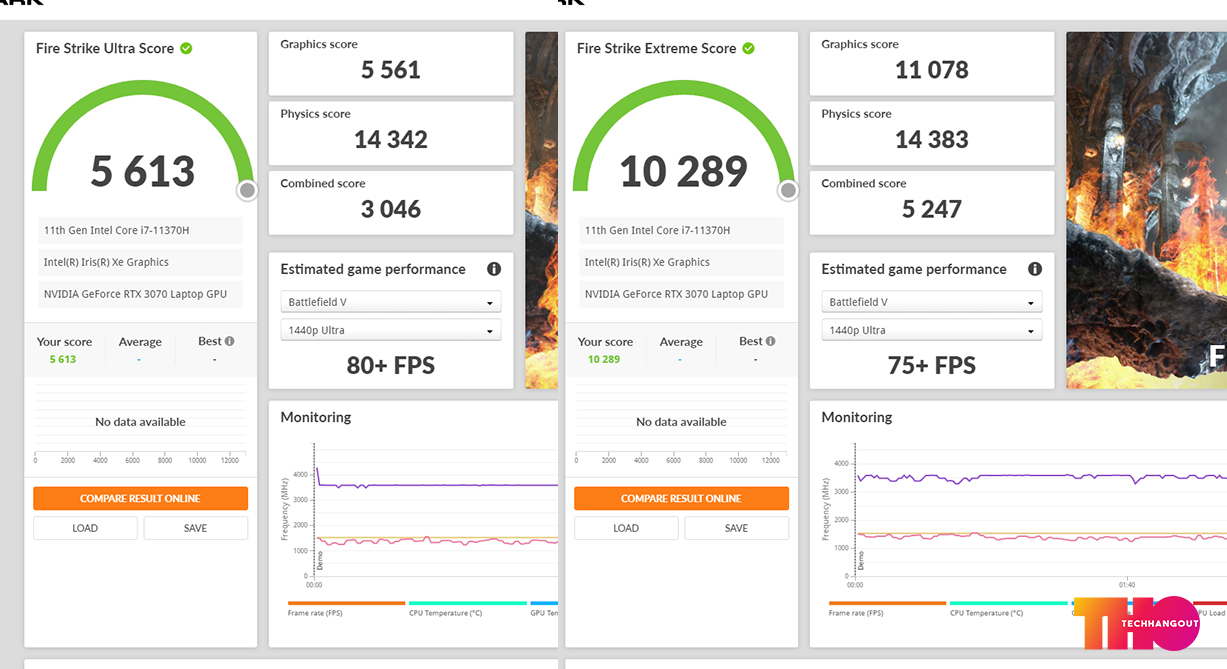
Task: Click the Fire Strike Extreme scene thumbnail
Action: (1147, 210)
